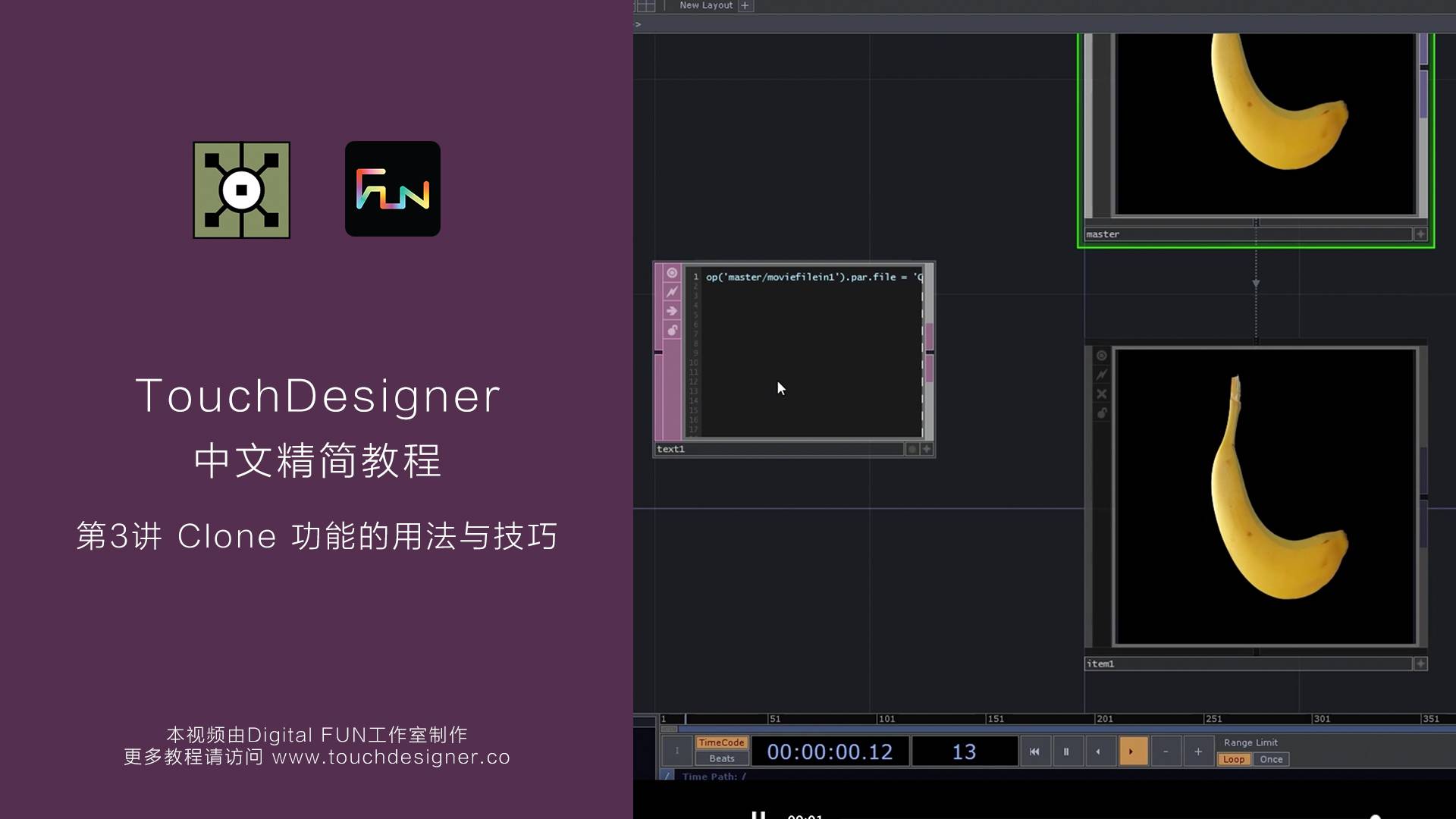Toggle the bypass flag on item1 node
1456x819 pixels.
tap(1102, 375)
